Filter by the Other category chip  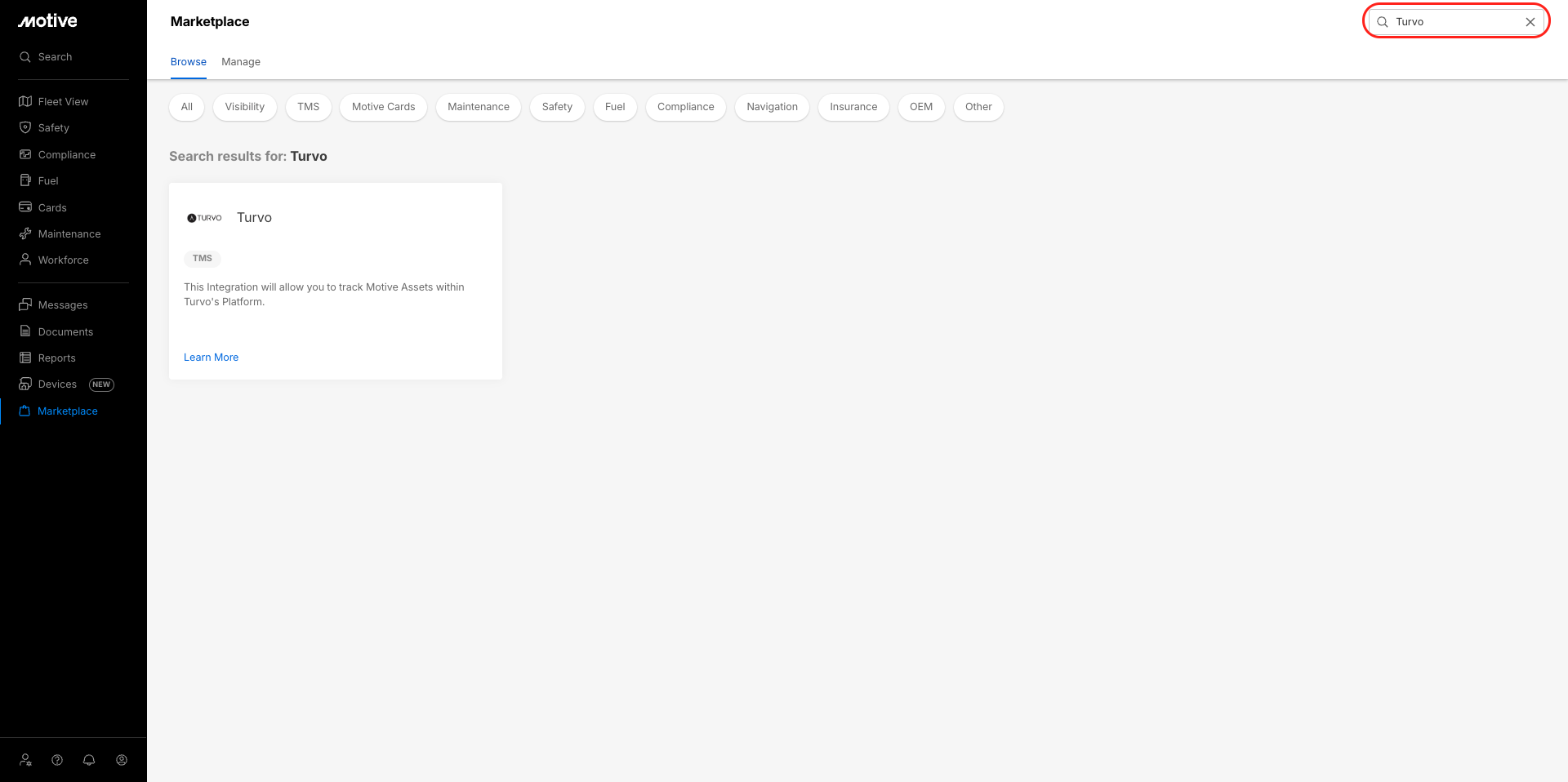pos(978,107)
